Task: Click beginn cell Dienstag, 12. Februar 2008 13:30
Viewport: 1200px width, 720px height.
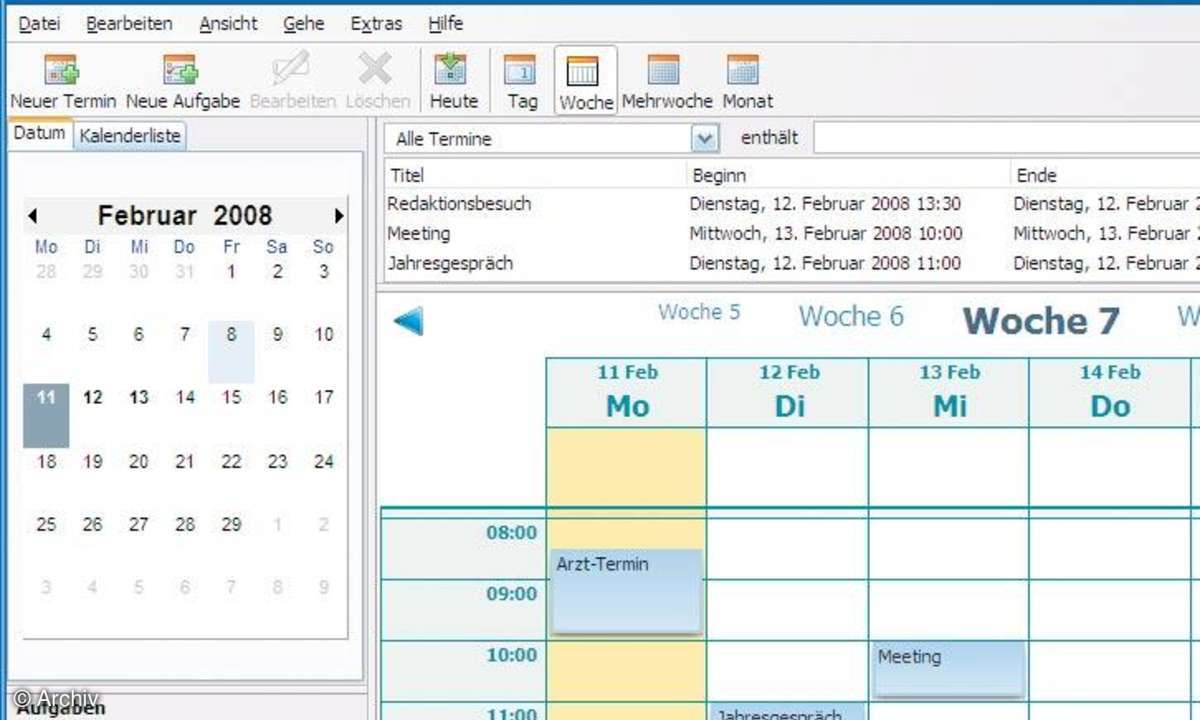Action: pos(825,203)
